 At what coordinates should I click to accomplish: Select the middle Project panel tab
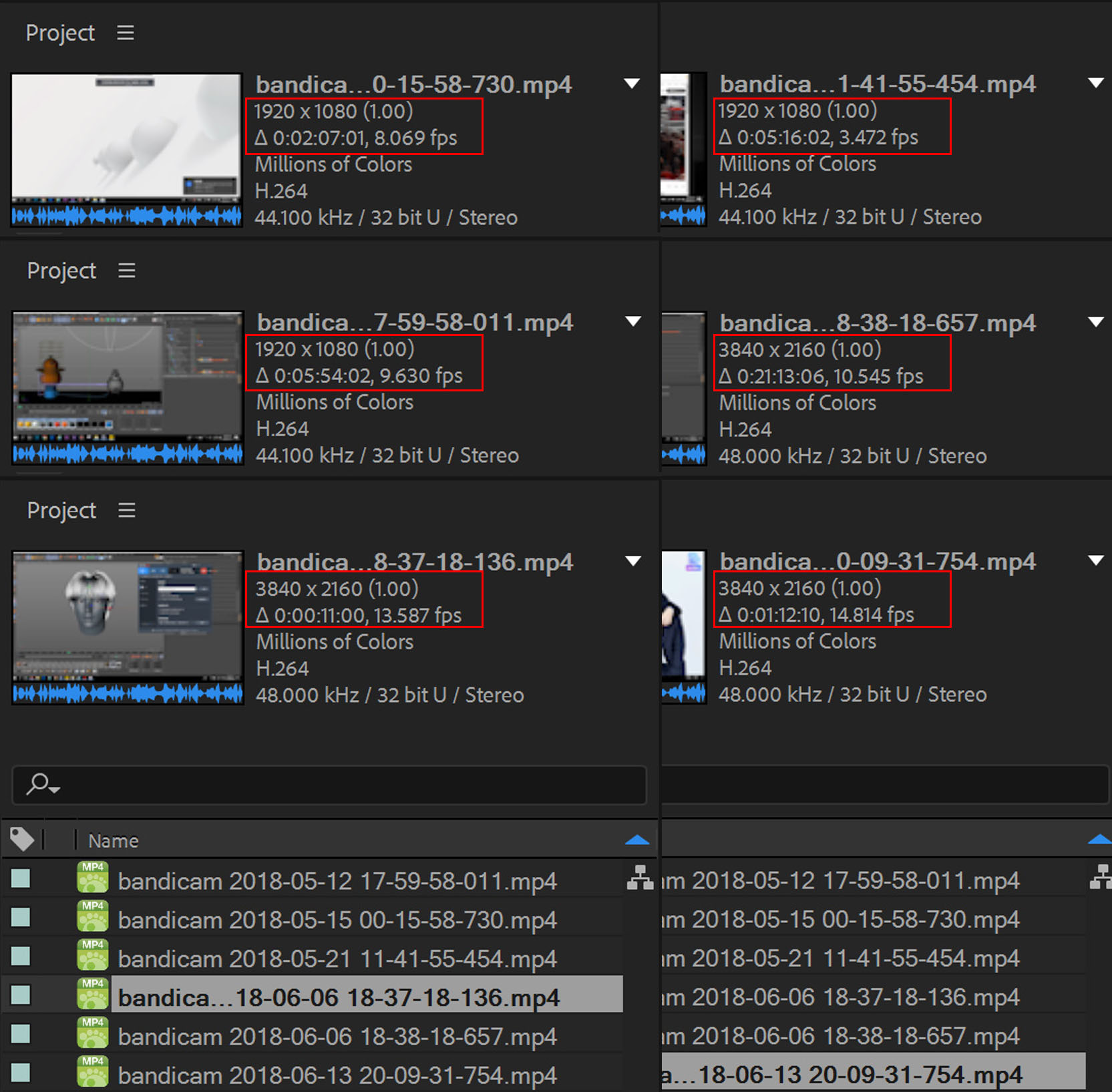point(61,271)
